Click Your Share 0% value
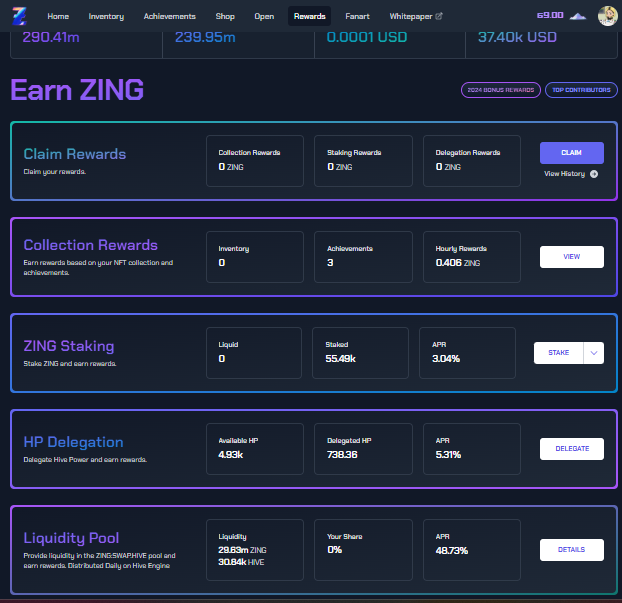This screenshot has height=603, width=622. [334, 550]
